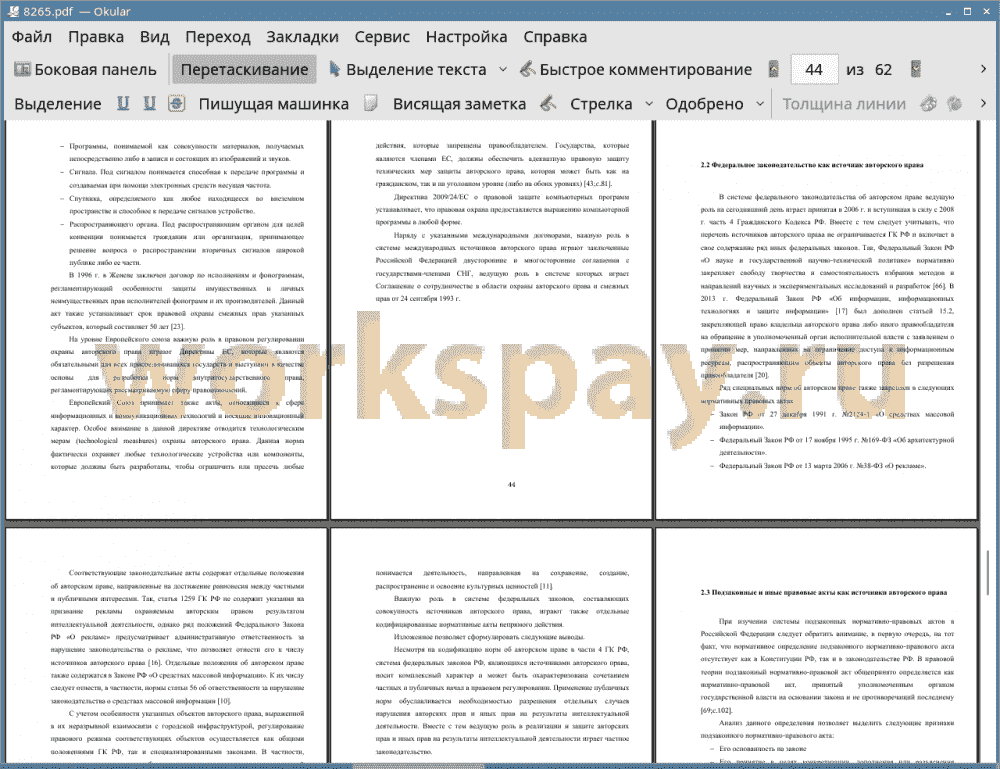
Task: Click the horizontal scrollbar at bottom
Action: click(x=418, y=765)
